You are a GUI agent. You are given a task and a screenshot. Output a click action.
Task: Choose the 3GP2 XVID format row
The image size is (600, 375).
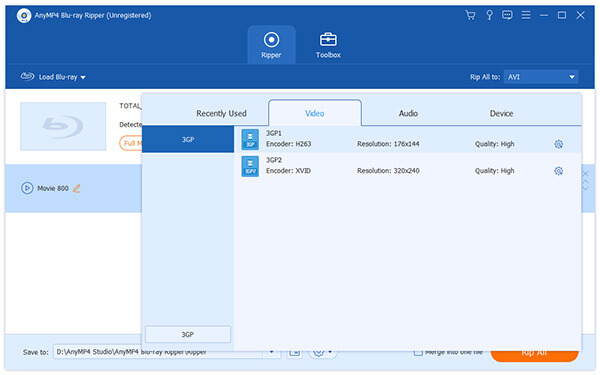(x=408, y=166)
